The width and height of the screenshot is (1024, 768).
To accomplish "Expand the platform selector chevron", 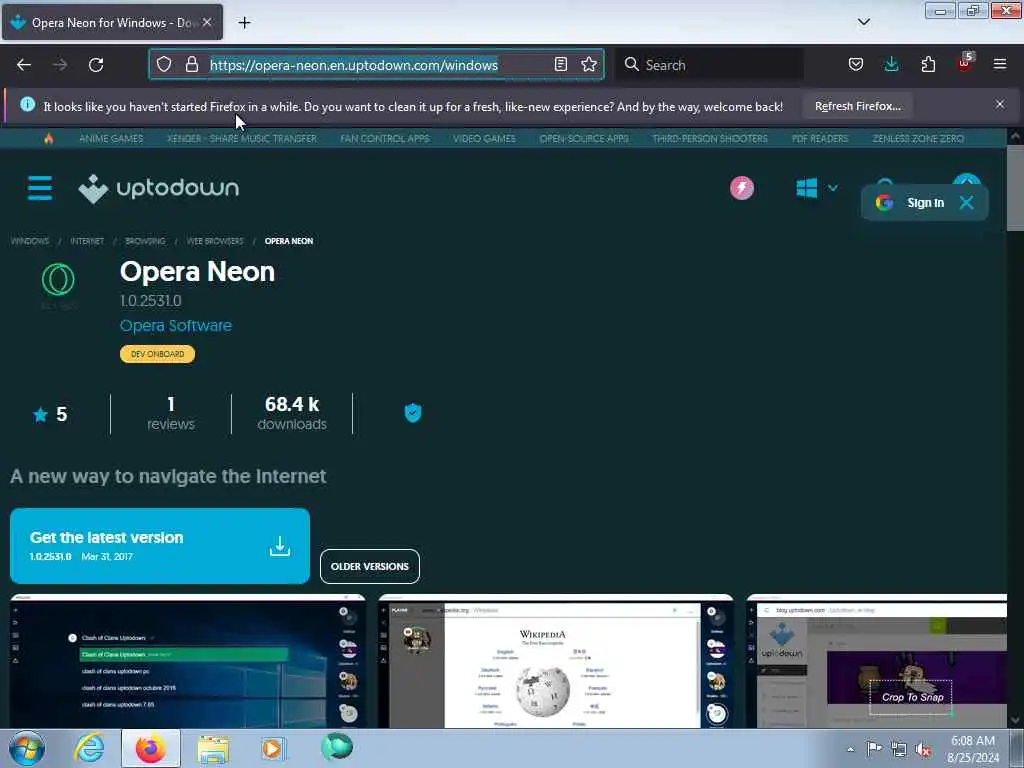I will (x=833, y=188).
